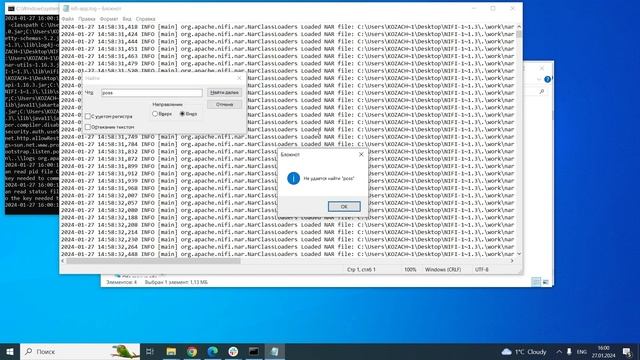Click the UTF-8 status bar entry
This screenshot has width=640, height=360.
pyautogui.click(x=482, y=270)
